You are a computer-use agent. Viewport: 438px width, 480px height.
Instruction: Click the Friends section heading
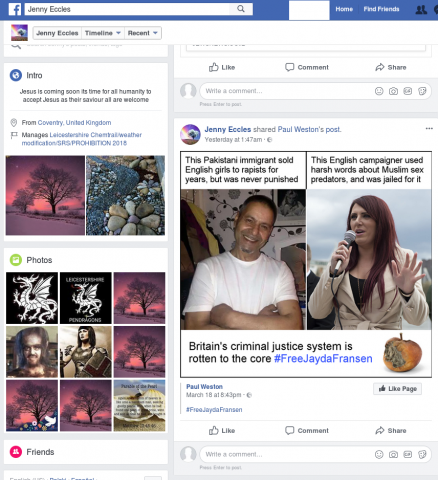tap(40, 452)
